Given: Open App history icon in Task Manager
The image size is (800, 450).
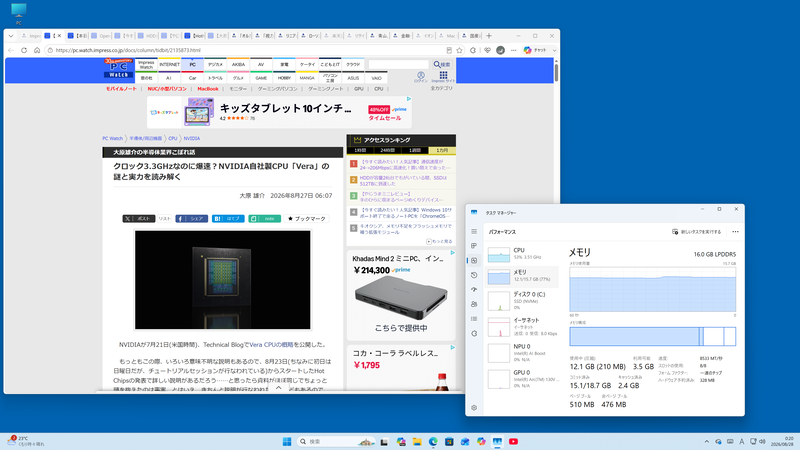Looking at the screenshot, I should pos(474,275).
